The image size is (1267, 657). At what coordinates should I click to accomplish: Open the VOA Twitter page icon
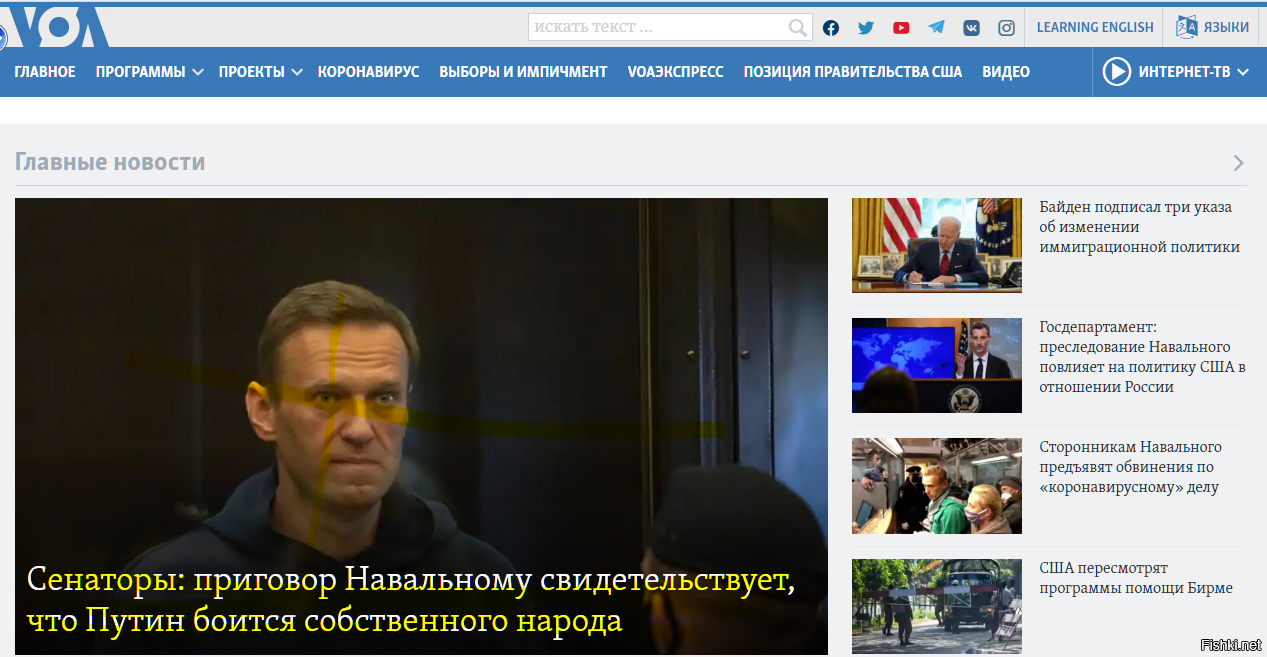tap(866, 28)
